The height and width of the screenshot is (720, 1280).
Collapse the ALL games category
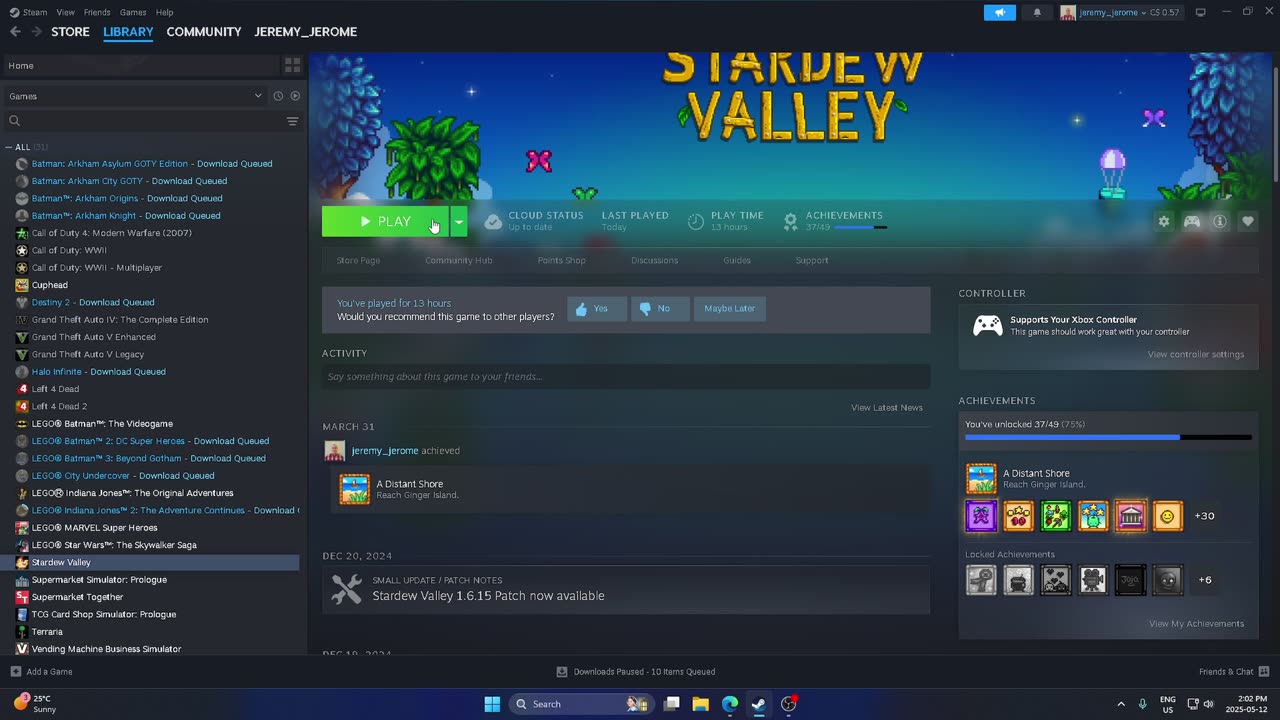pyautogui.click(x=11, y=147)
